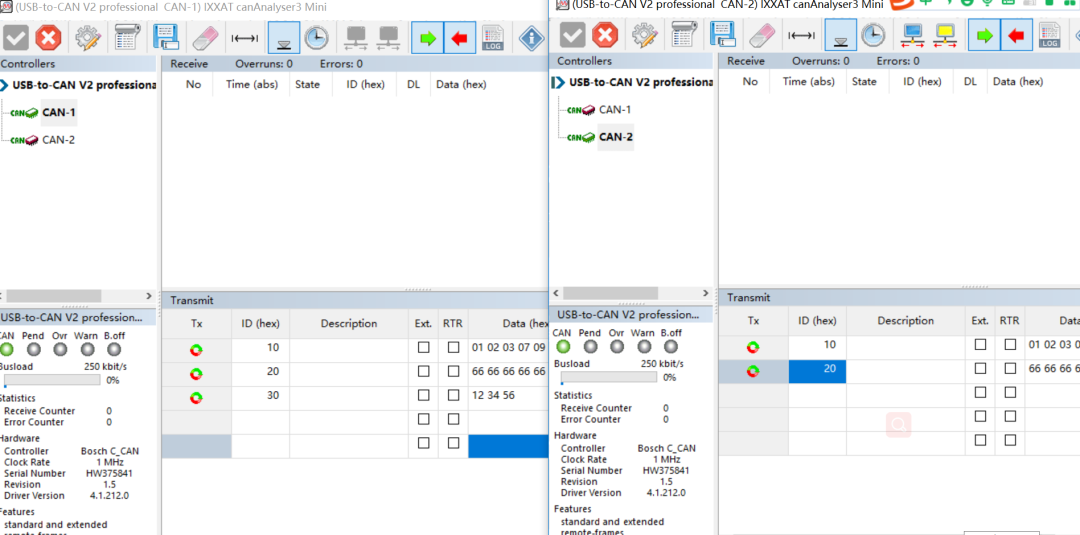
Task: Send message ID 10 via Tx icon, CAN-1 window
Action: click(x=196, y=350)
